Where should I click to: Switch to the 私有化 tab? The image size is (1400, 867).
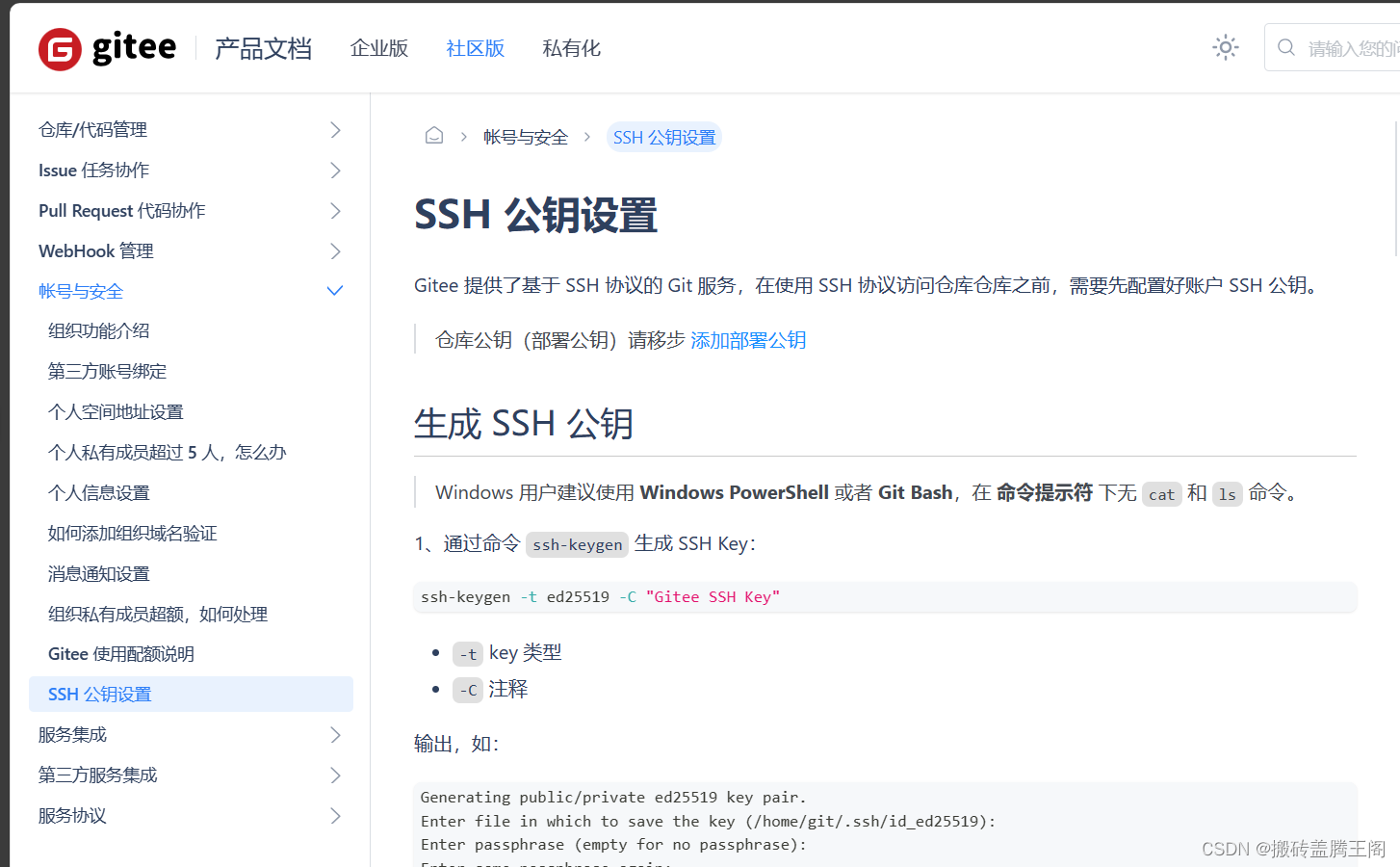(x=572, y=48)
